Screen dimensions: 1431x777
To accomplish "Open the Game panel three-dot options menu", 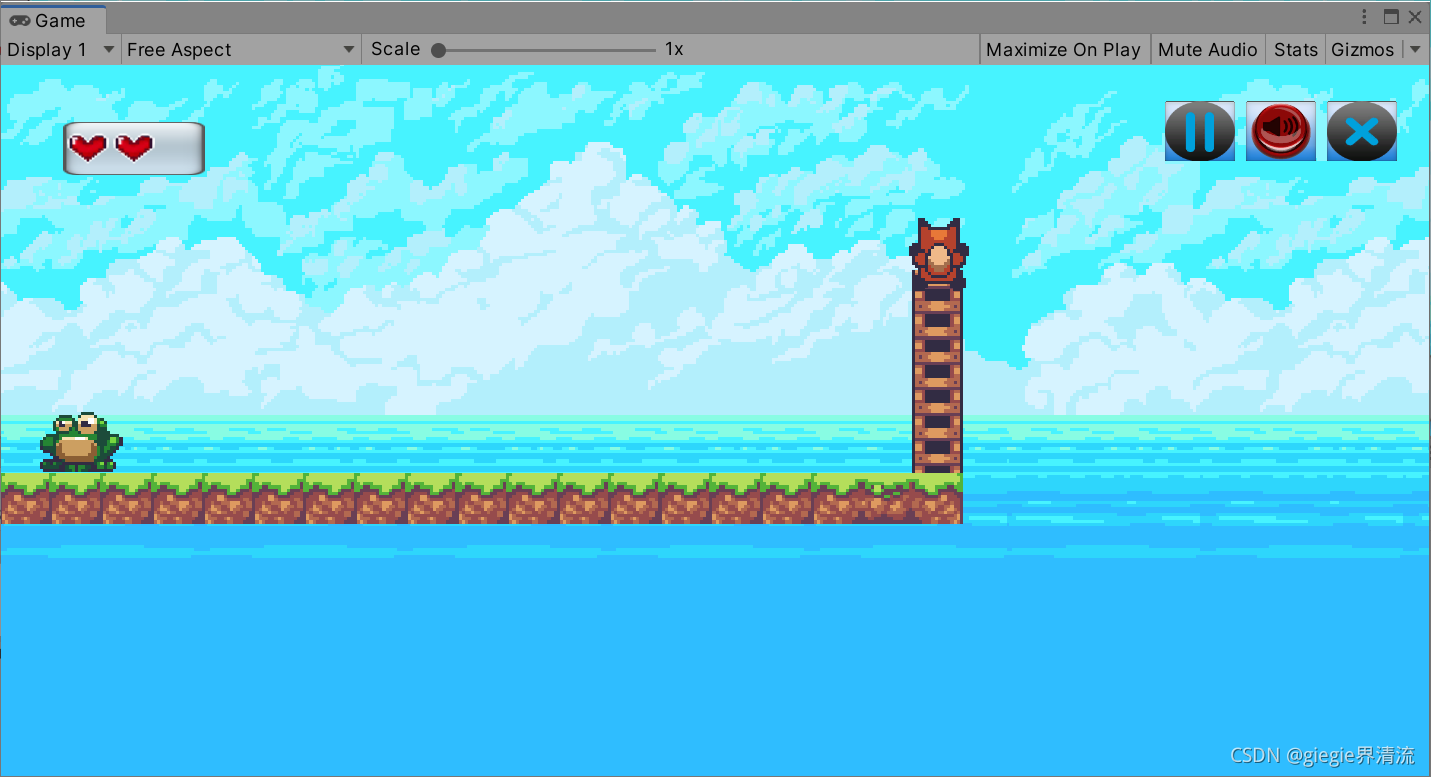I will pos(1365,17).
